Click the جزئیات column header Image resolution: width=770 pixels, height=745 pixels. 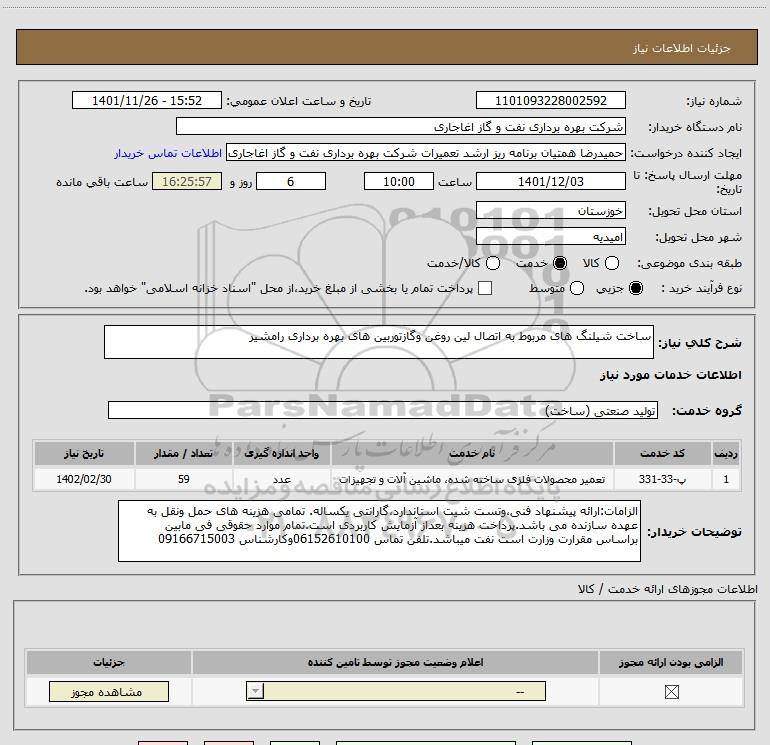(x=109, y=662)
